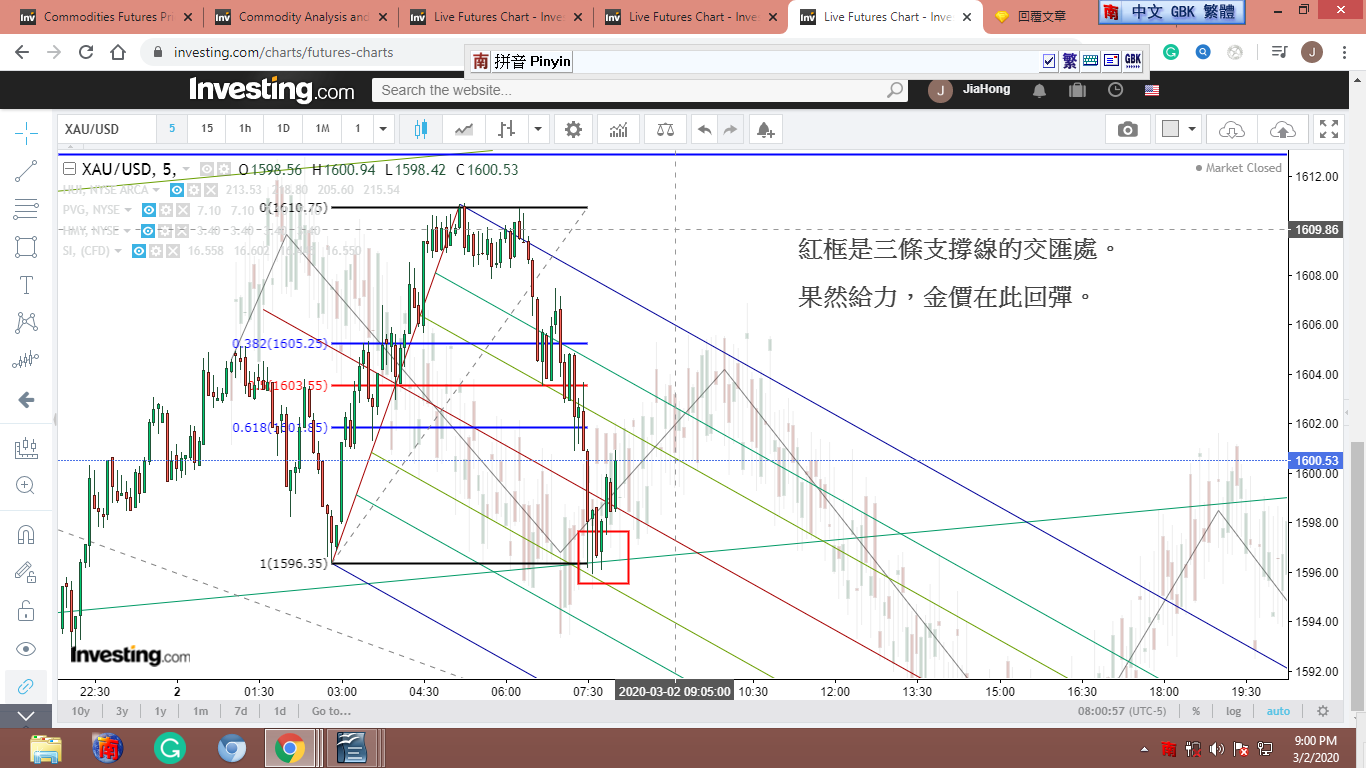The width and height of the screenshot is (1366, 768).
Task: Select the trend line drawing tool
Action: (26, 171)
